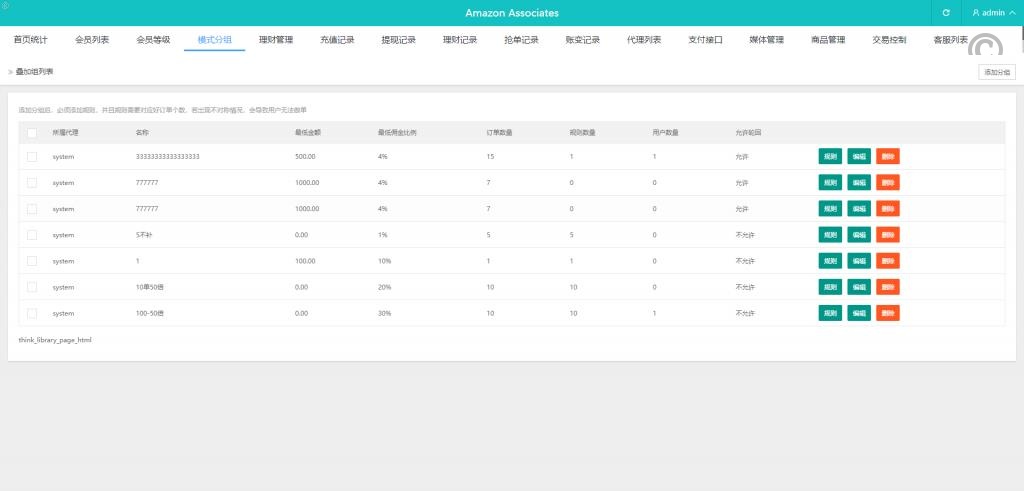
Task: Click the refresh icon in the header
Action: point(946,13)
